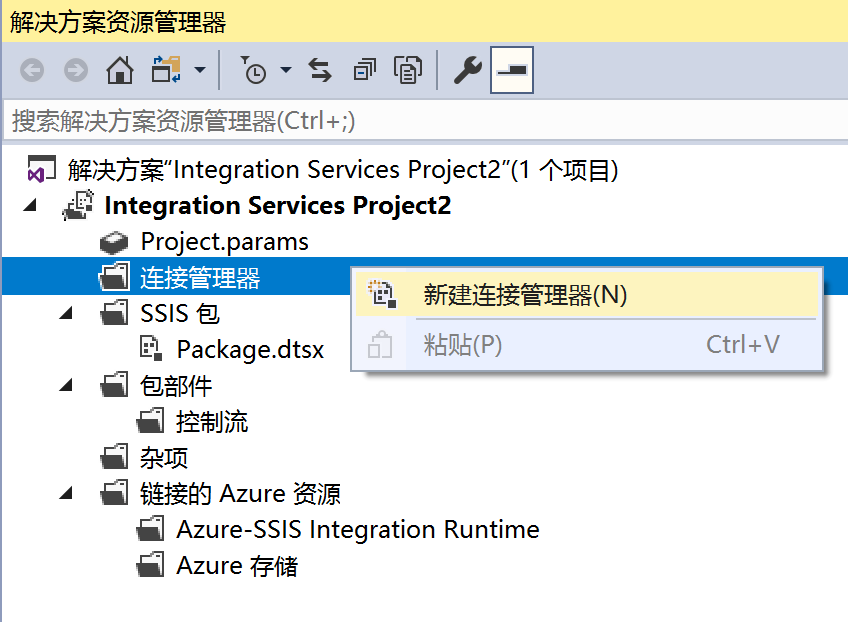Select the Project.params file

pyautogui.click(x=224, y=242)
